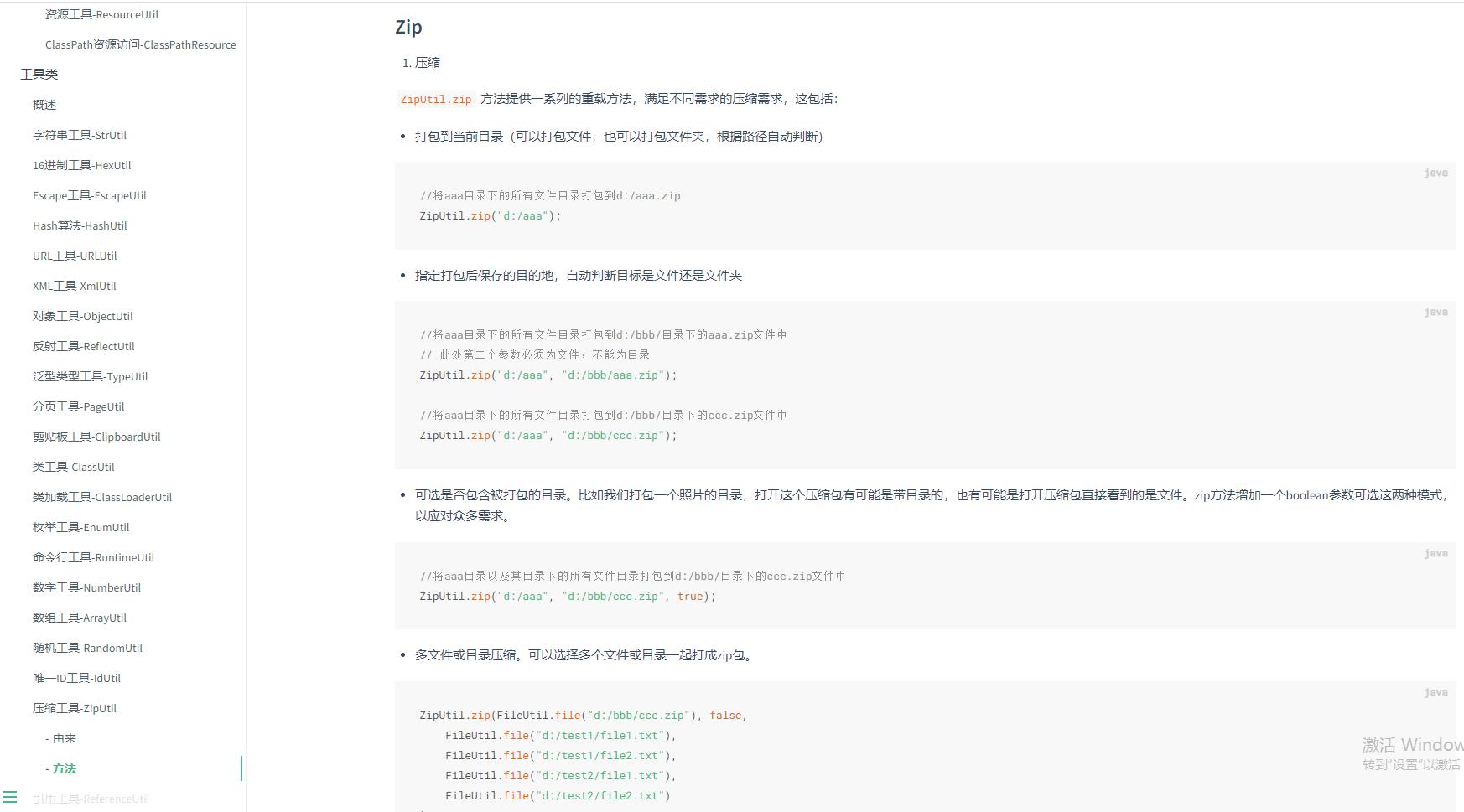Open Escape工具-EscapeUtil page
This screenshot has height=812, width=1464.
90,195
